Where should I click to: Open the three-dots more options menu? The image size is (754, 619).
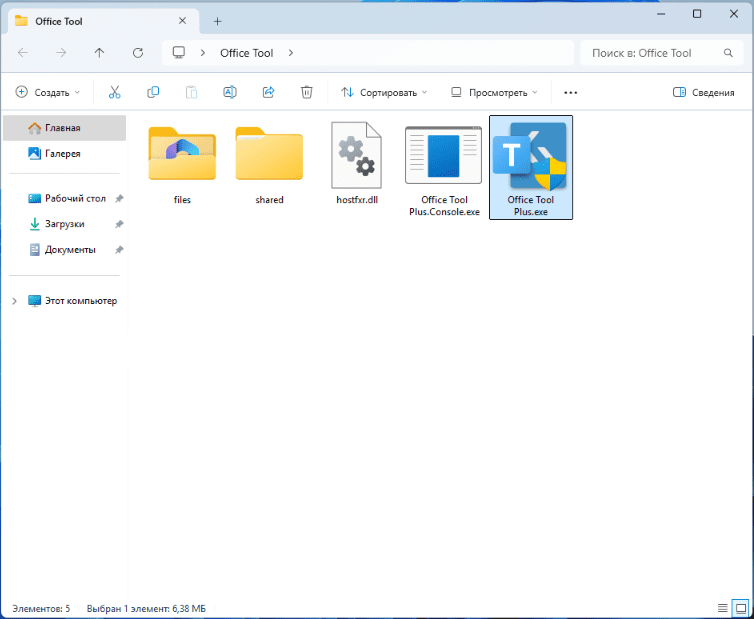[x=571, y=92]
